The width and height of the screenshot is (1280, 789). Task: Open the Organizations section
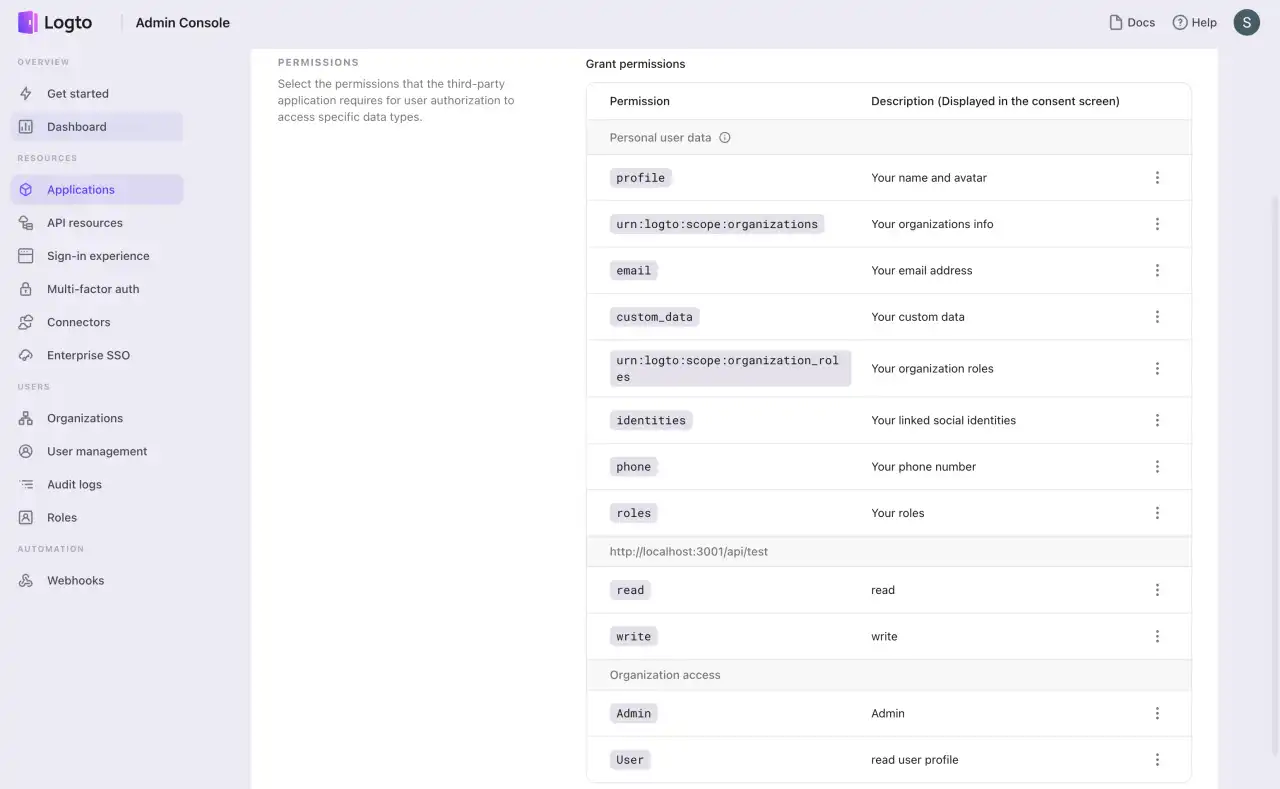(85, 418)
